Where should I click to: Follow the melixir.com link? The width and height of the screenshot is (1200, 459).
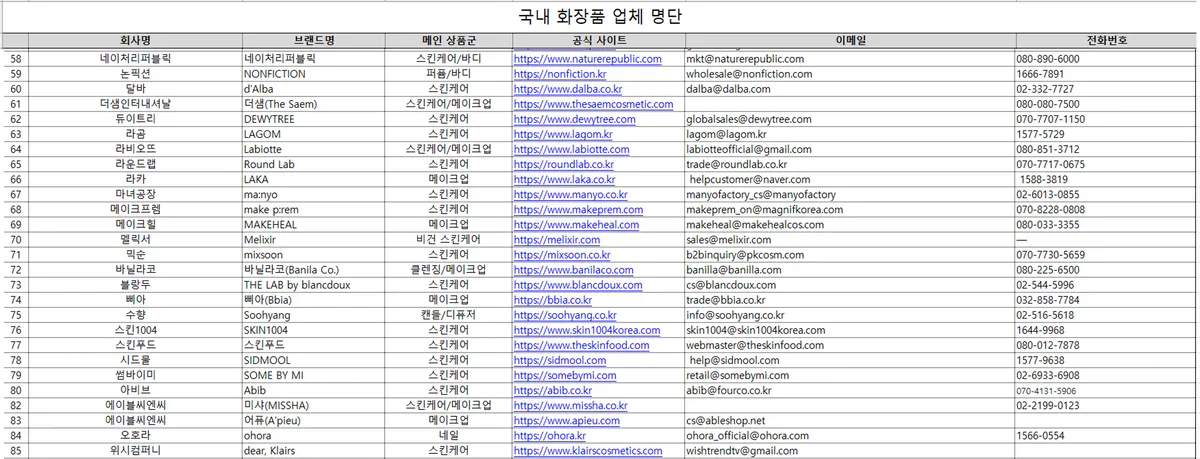click(557, 240)
